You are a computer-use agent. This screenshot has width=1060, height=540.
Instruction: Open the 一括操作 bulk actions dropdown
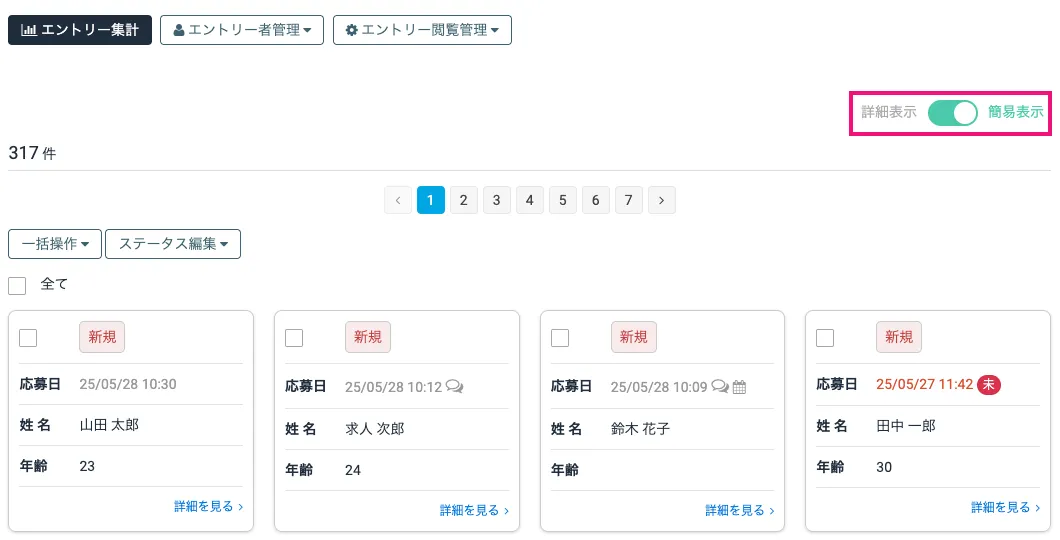[55, 244]
